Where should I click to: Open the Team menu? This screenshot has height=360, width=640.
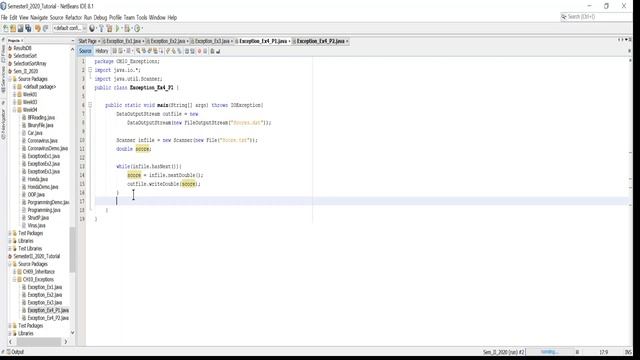(129, 18)
